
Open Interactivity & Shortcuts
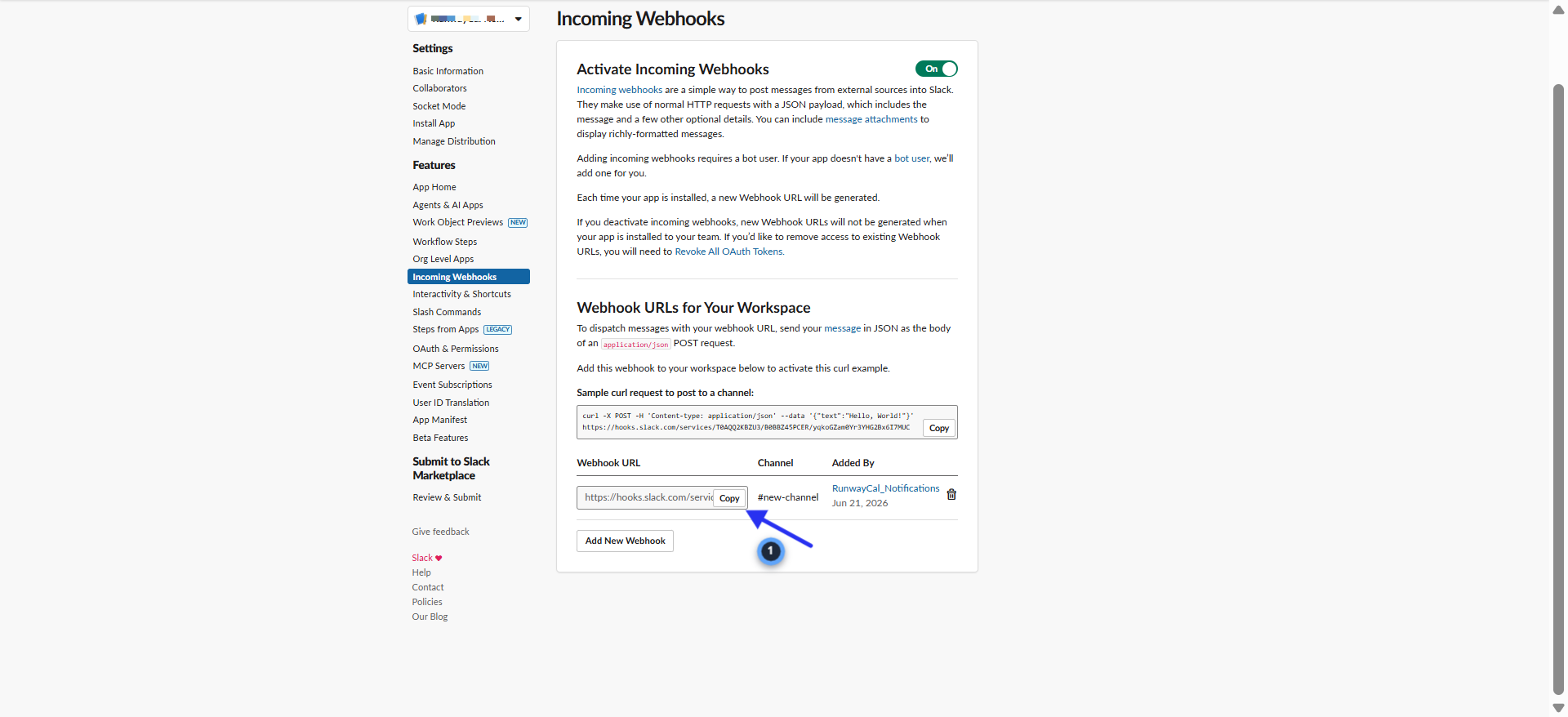(461, 294)
